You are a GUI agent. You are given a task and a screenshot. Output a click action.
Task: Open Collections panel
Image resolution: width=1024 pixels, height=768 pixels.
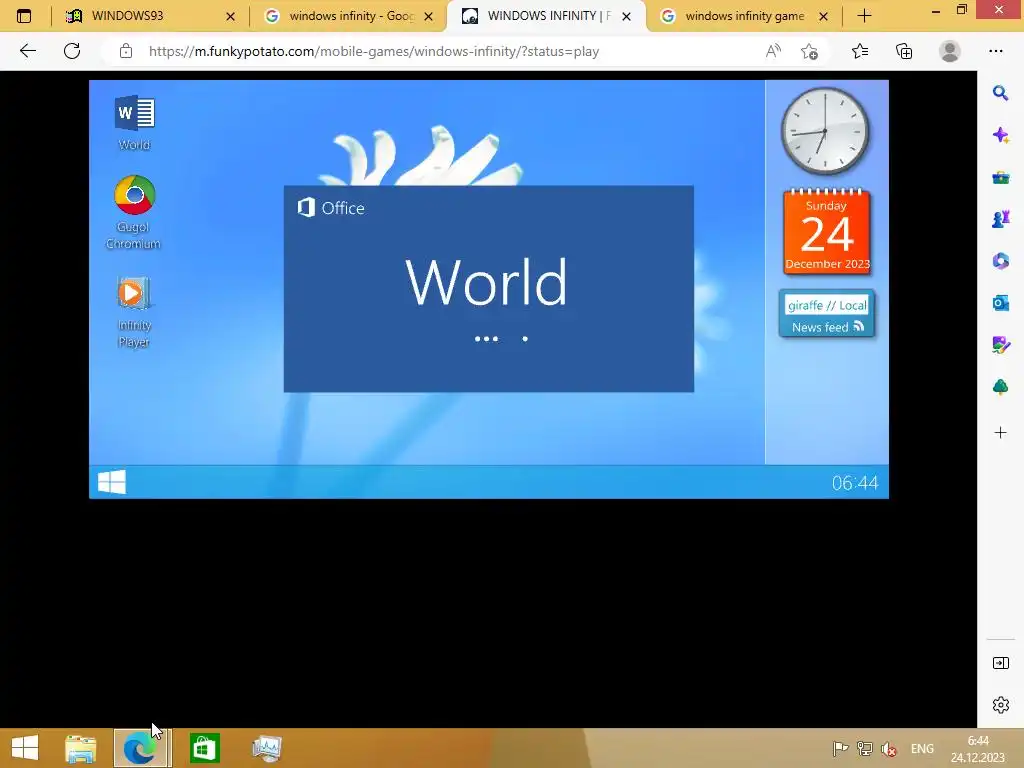tap(904, 51)
